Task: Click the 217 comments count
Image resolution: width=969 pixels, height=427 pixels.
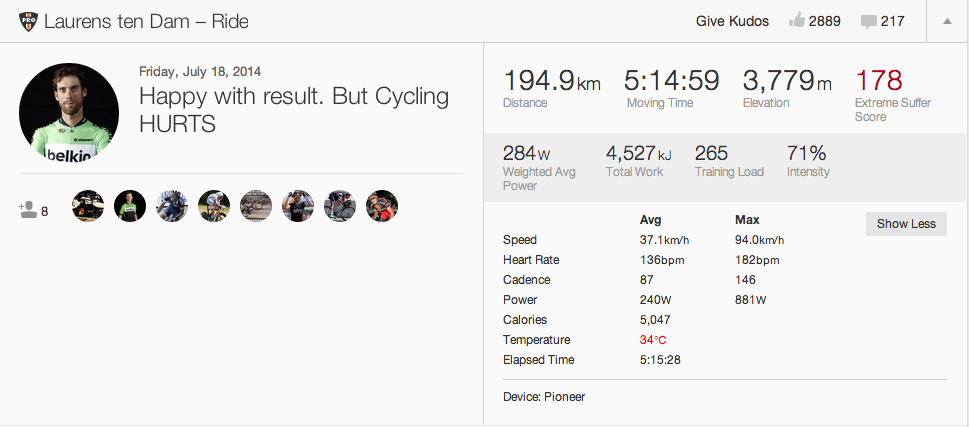Action: point(892,21)
